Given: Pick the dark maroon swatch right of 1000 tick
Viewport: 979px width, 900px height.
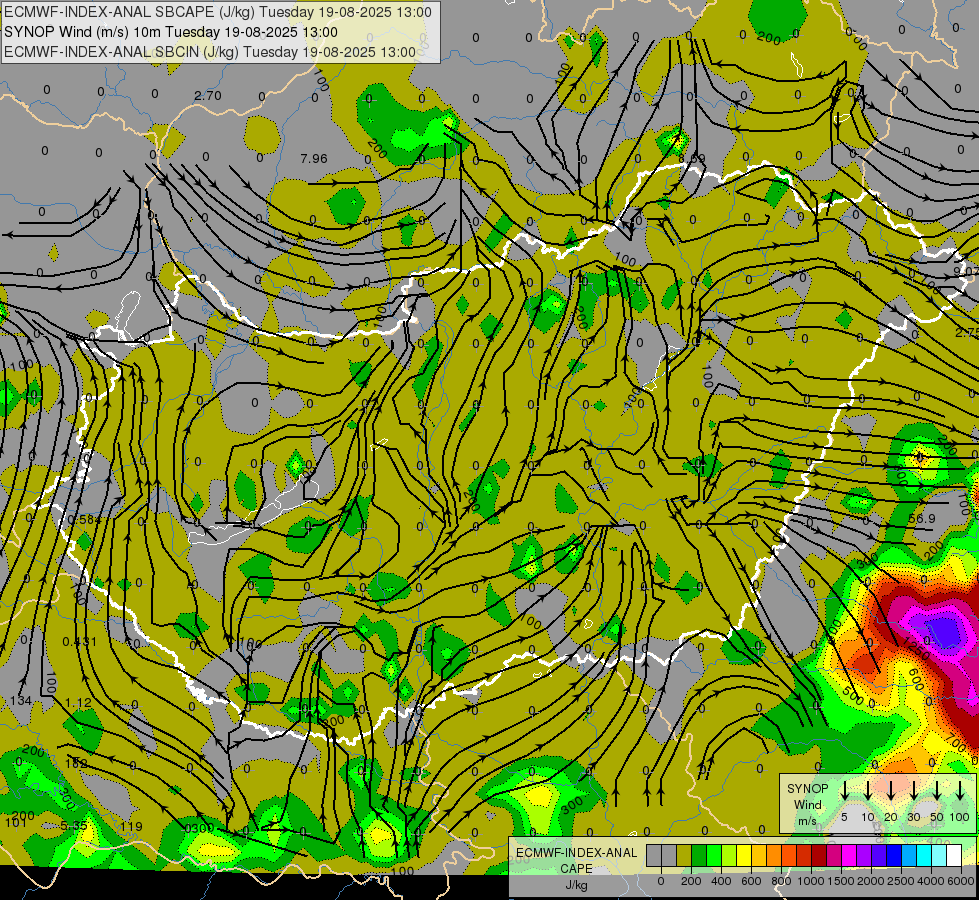Looking at the screenshot, I should (819, 855).
